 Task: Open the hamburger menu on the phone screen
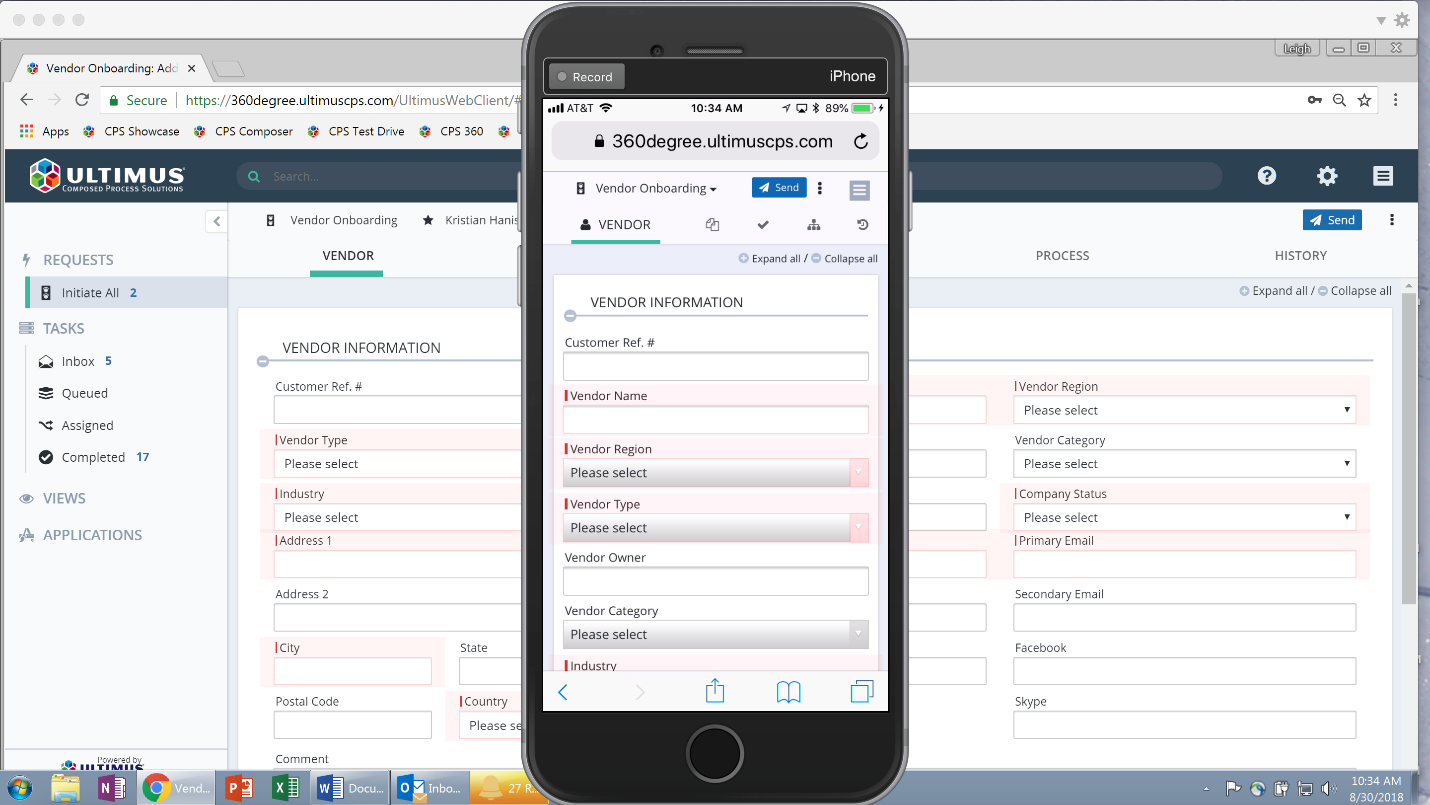(859, 188)
